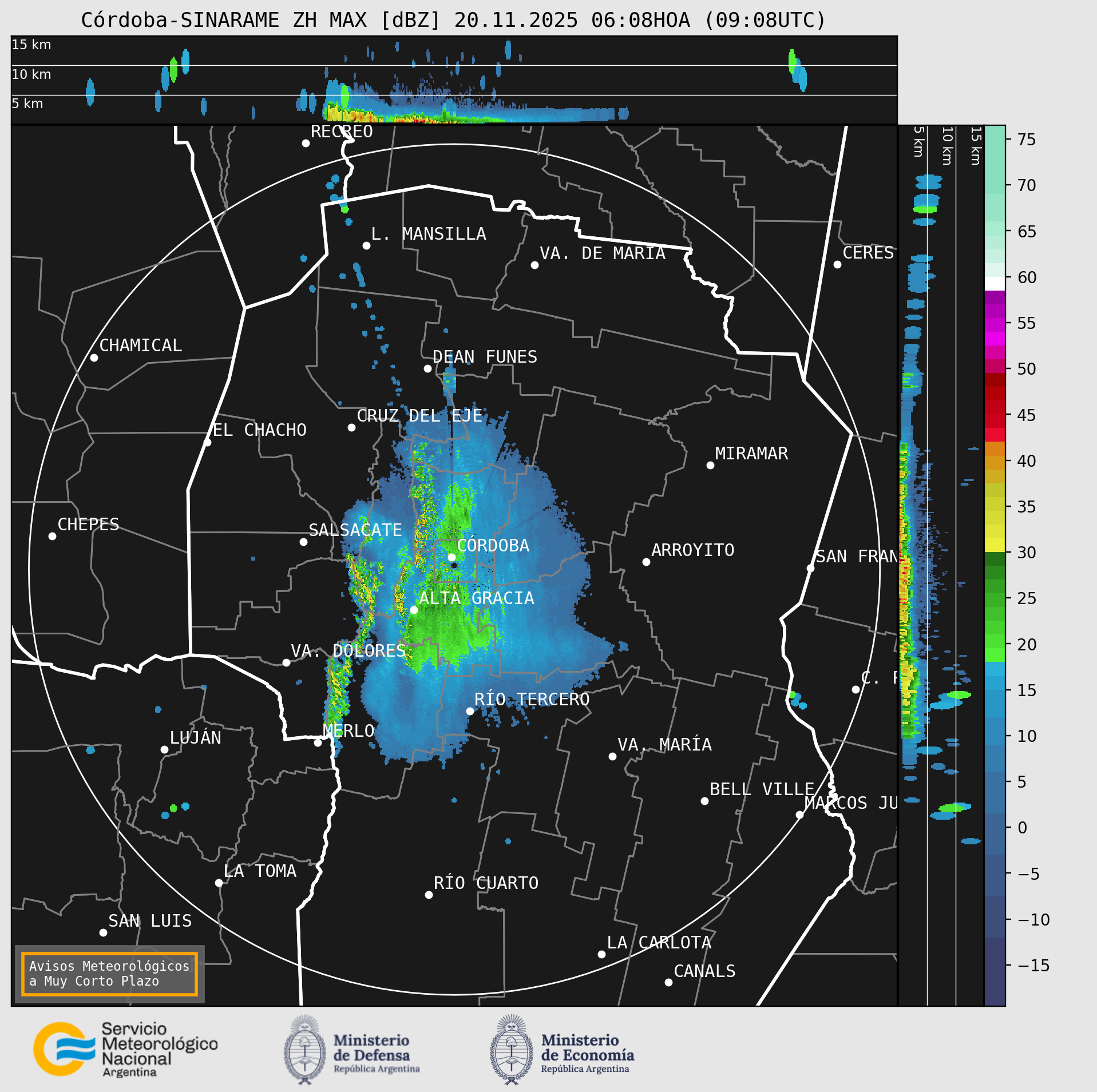Click the −15 value on the dBZ scale
Image resolution: width=1097 pixels, height=1092 pixels.
click(x=1033, y=966)
